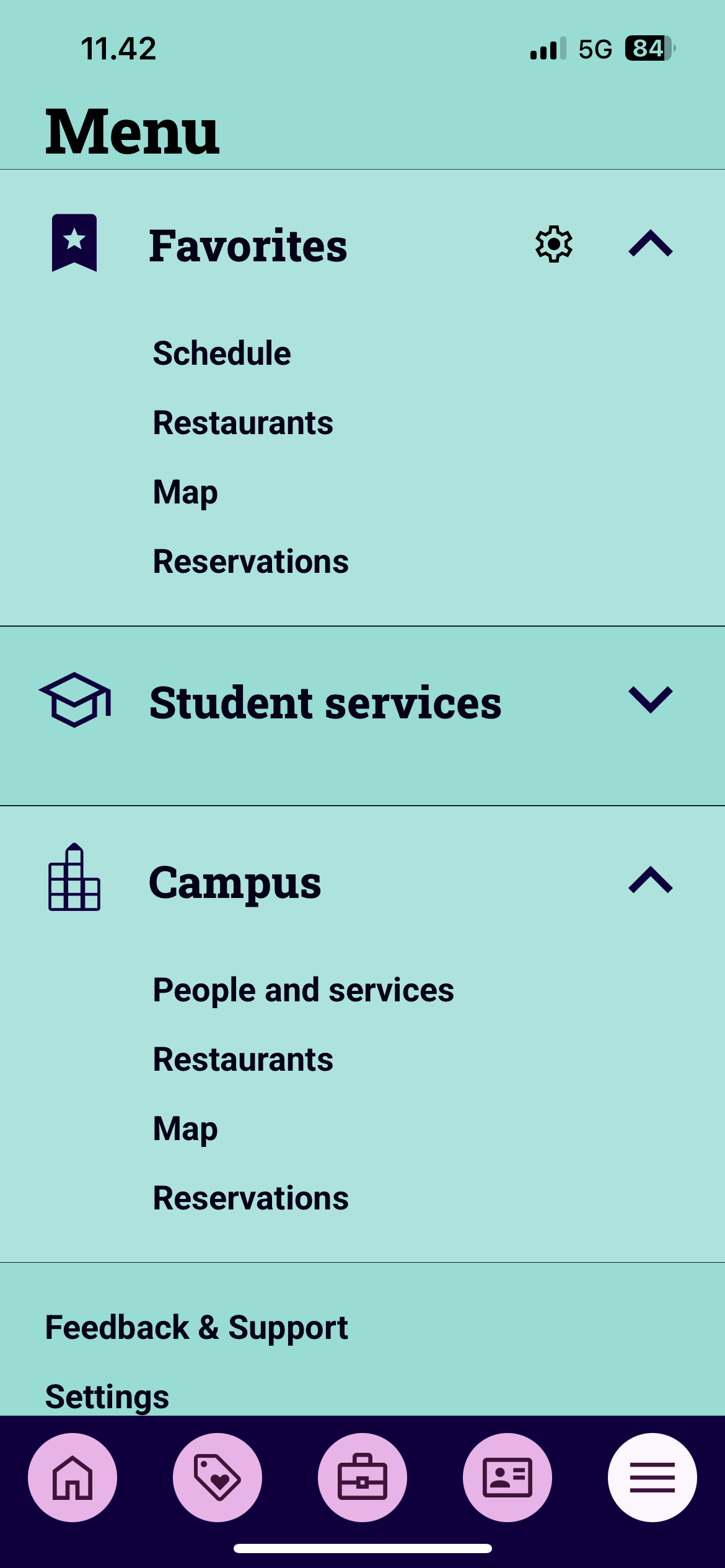This screenshot has height=1568, width=725.
Task: Tap the Student services heading
Action: [325, 702]
